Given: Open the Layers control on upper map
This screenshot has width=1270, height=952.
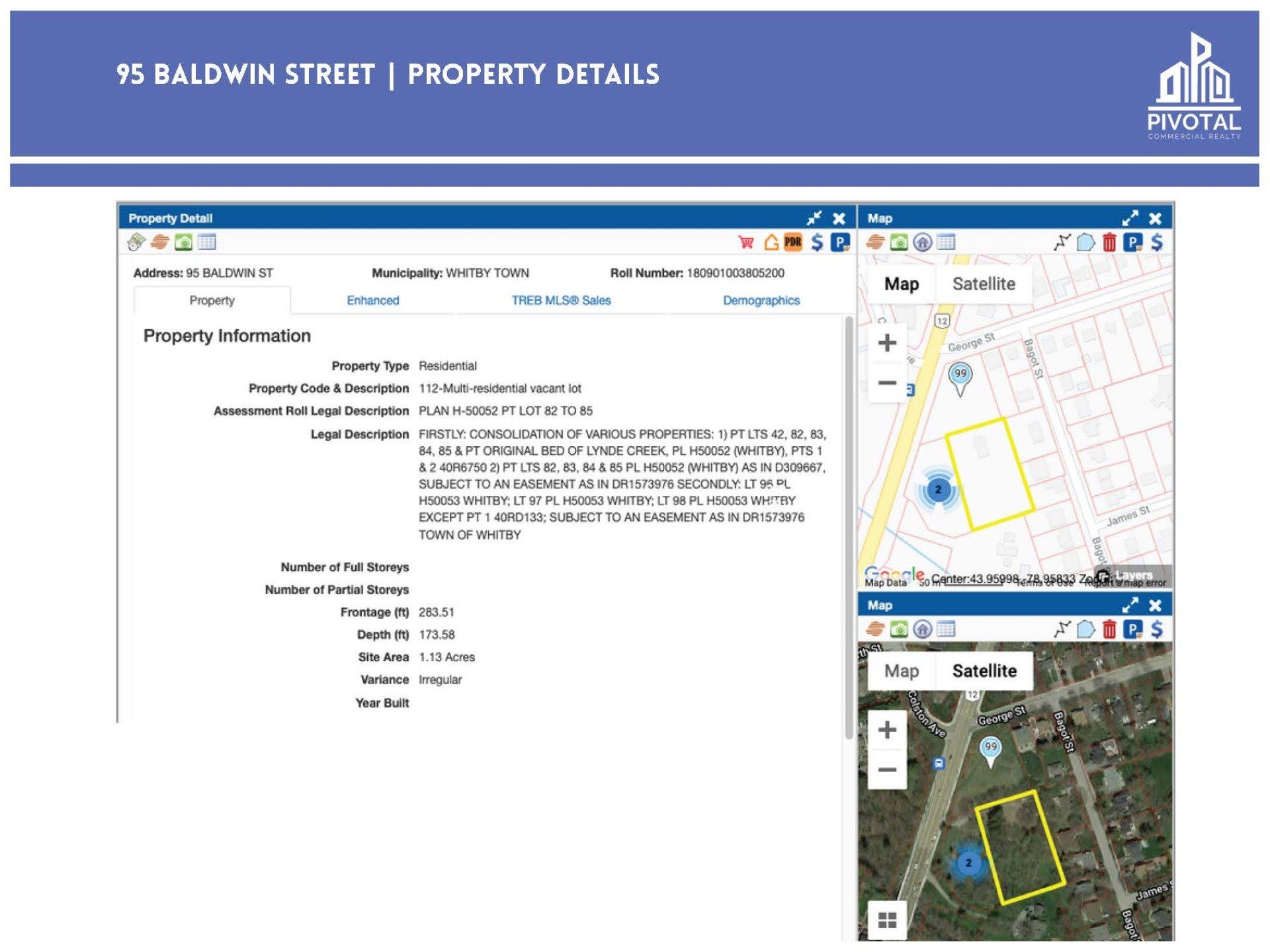Looking at the screenshot, I should click(1132, 575).
